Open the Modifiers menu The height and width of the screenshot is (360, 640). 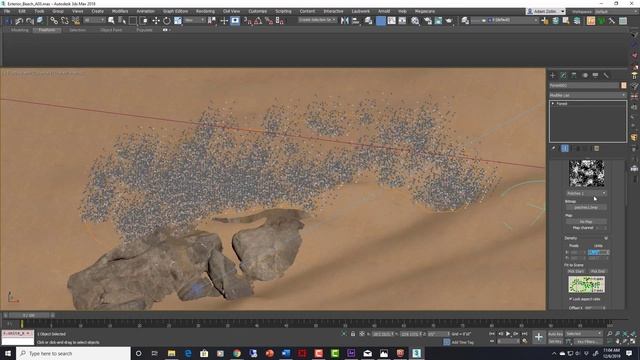point(120,11)
